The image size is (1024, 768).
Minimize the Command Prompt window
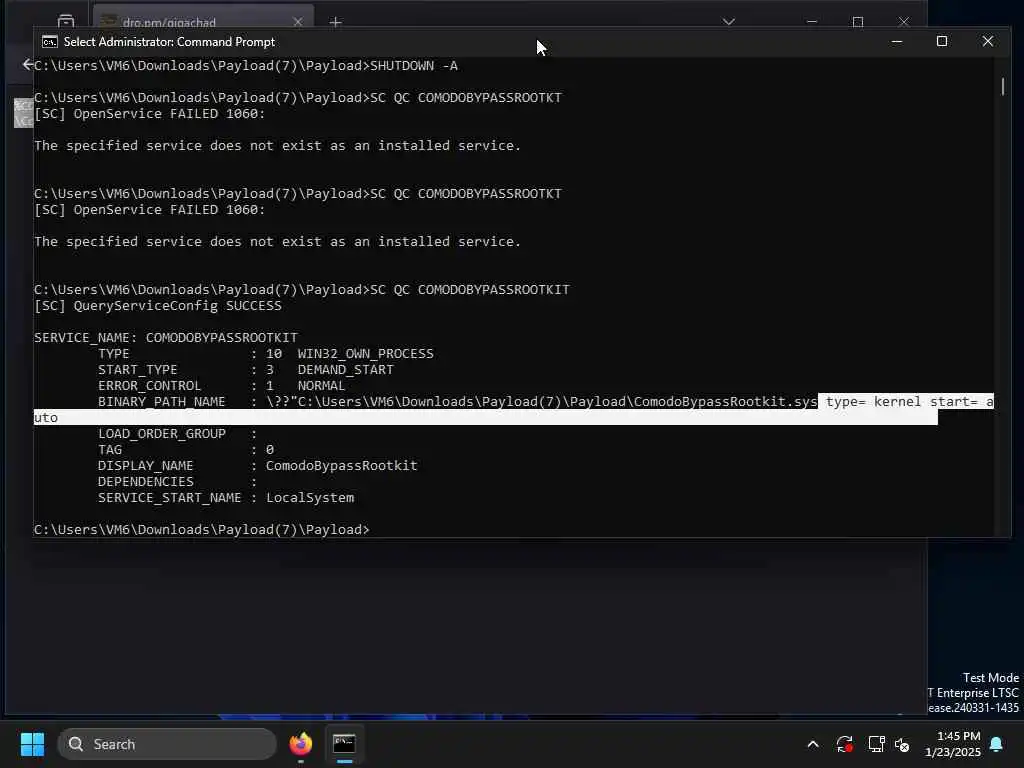pyautogui.click(x=897, y=41)
